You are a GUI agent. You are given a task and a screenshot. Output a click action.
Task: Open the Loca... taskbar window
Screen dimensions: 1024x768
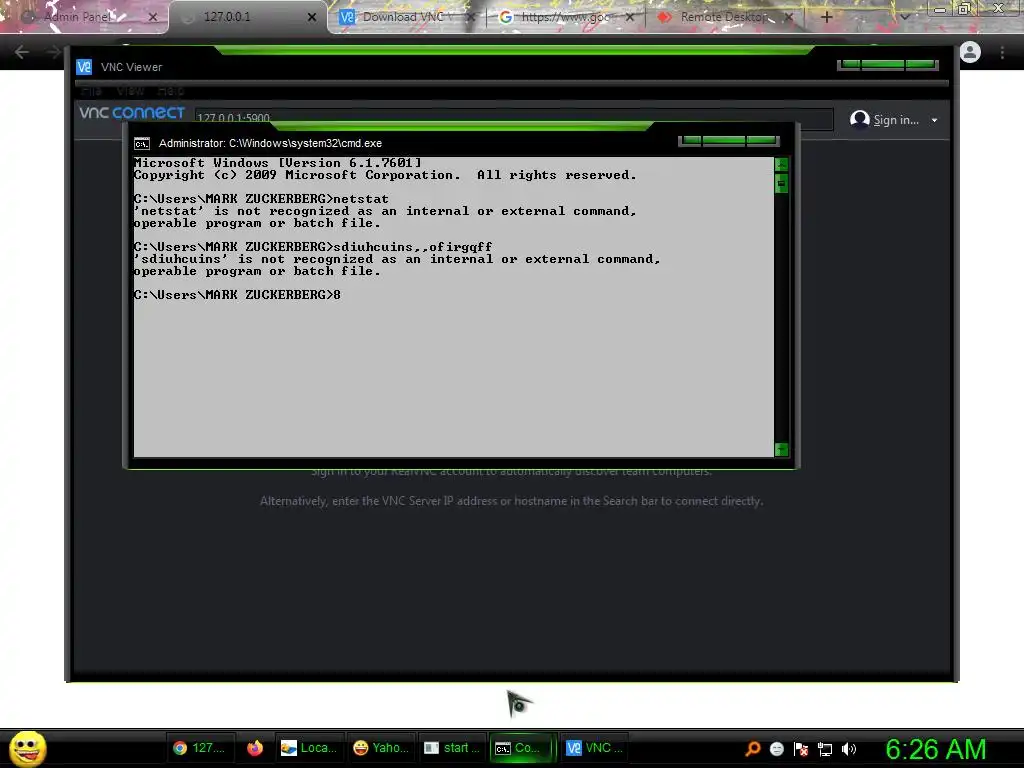click(308, 748)
